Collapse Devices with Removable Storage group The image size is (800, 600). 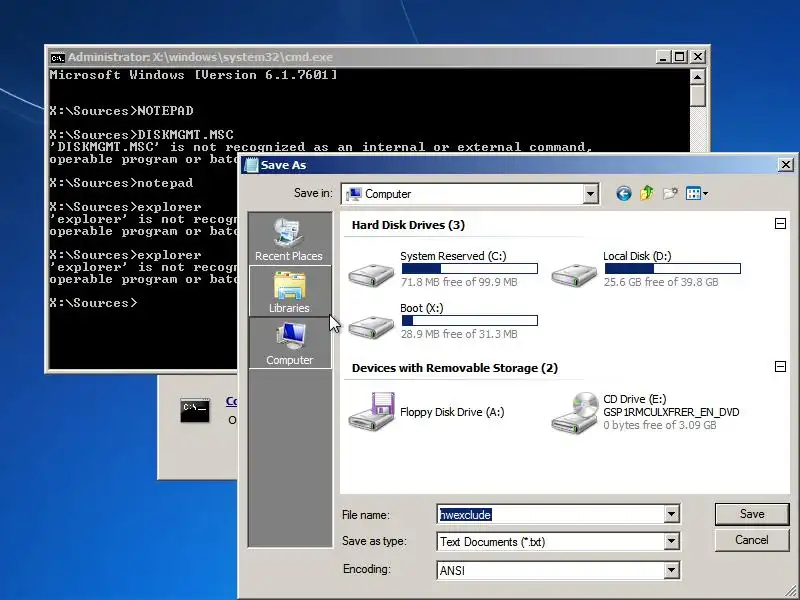point(780,366)
